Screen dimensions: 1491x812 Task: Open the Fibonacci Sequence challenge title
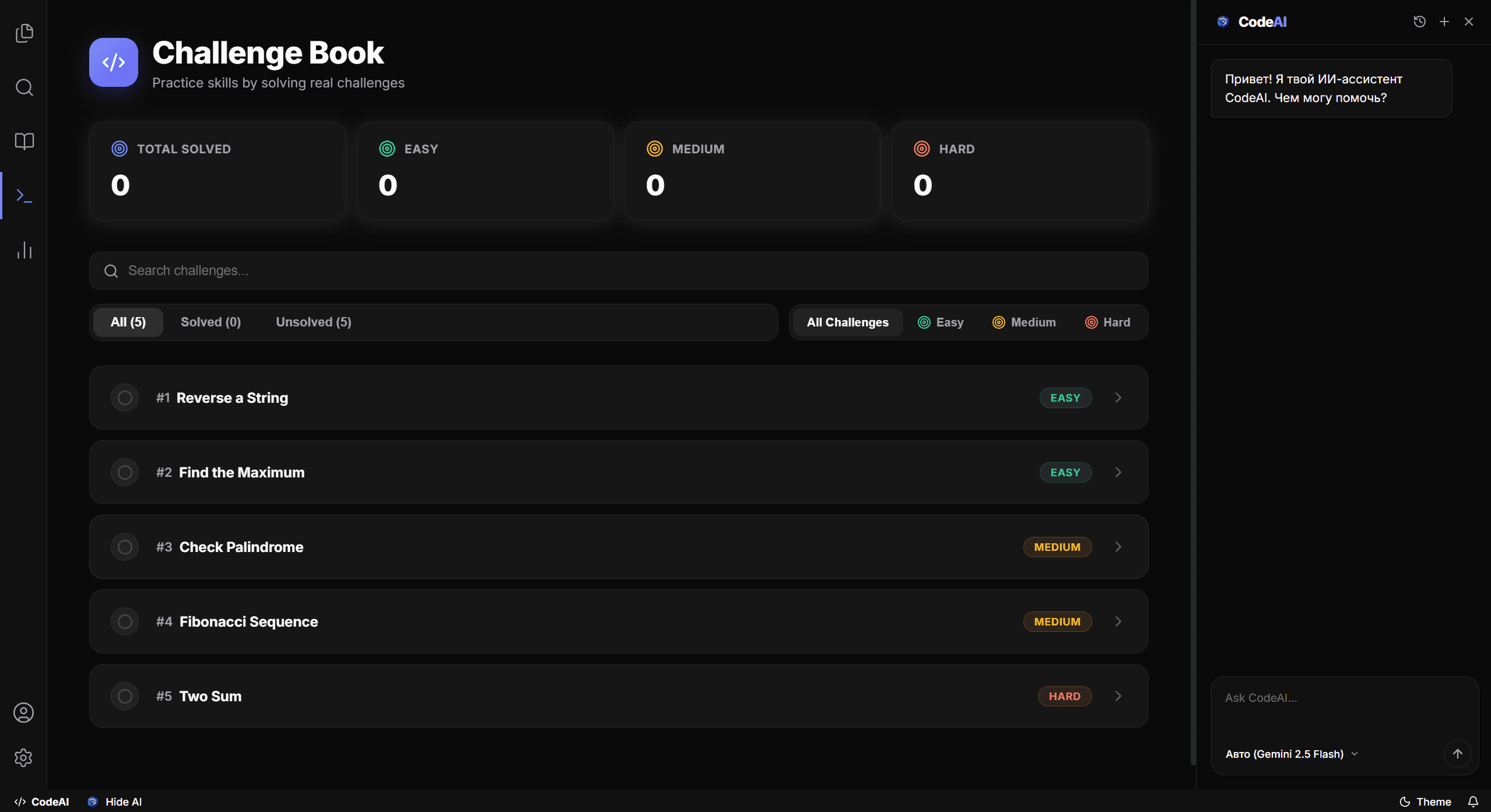pos(248,622)
